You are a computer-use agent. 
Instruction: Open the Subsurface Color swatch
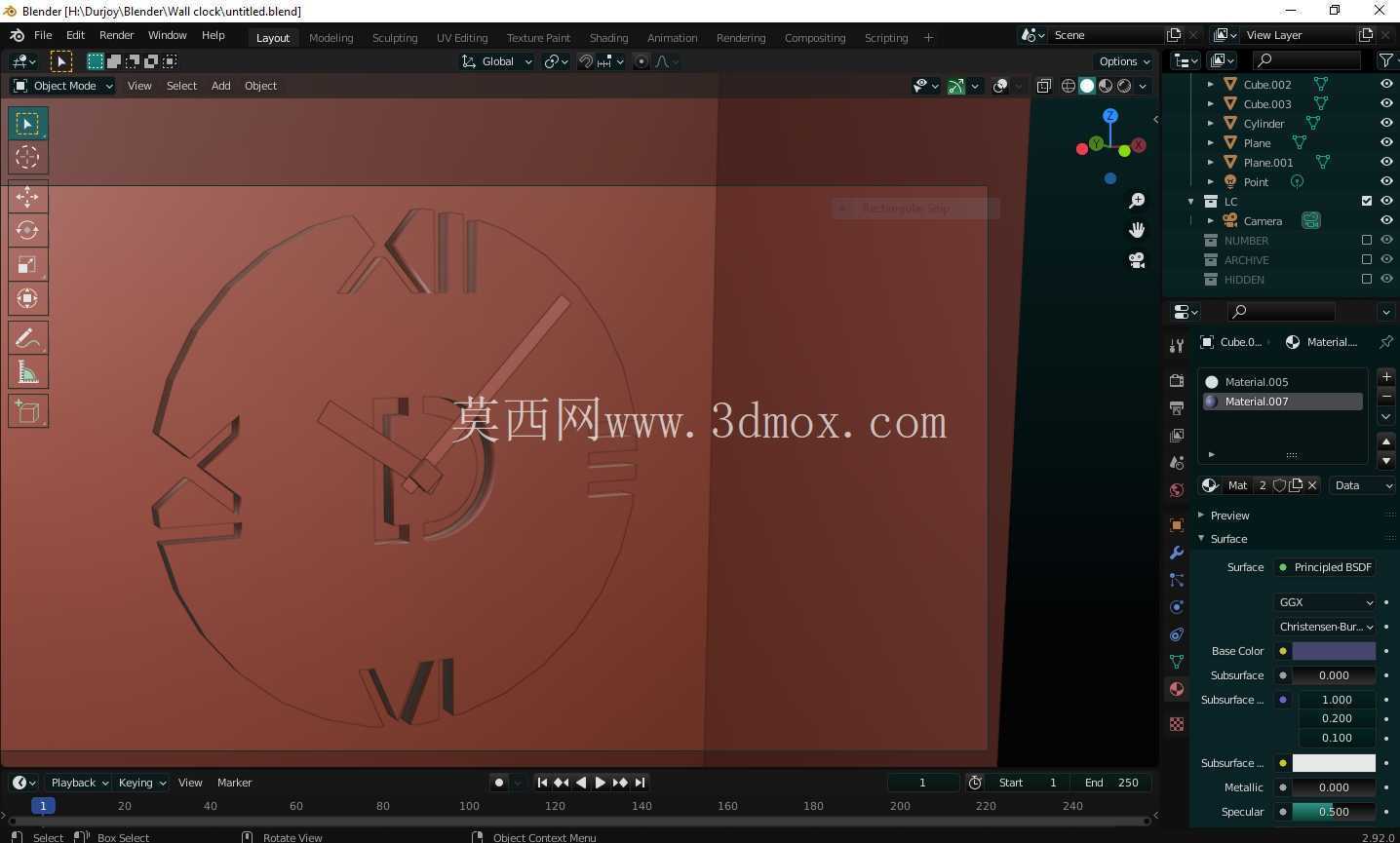click(x=1334, y=763)
